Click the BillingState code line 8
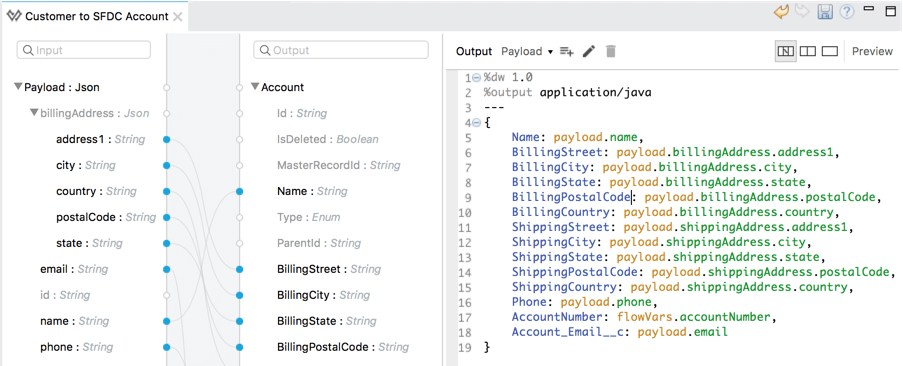Screen dimensions: 903x366 tap(661, 182)
